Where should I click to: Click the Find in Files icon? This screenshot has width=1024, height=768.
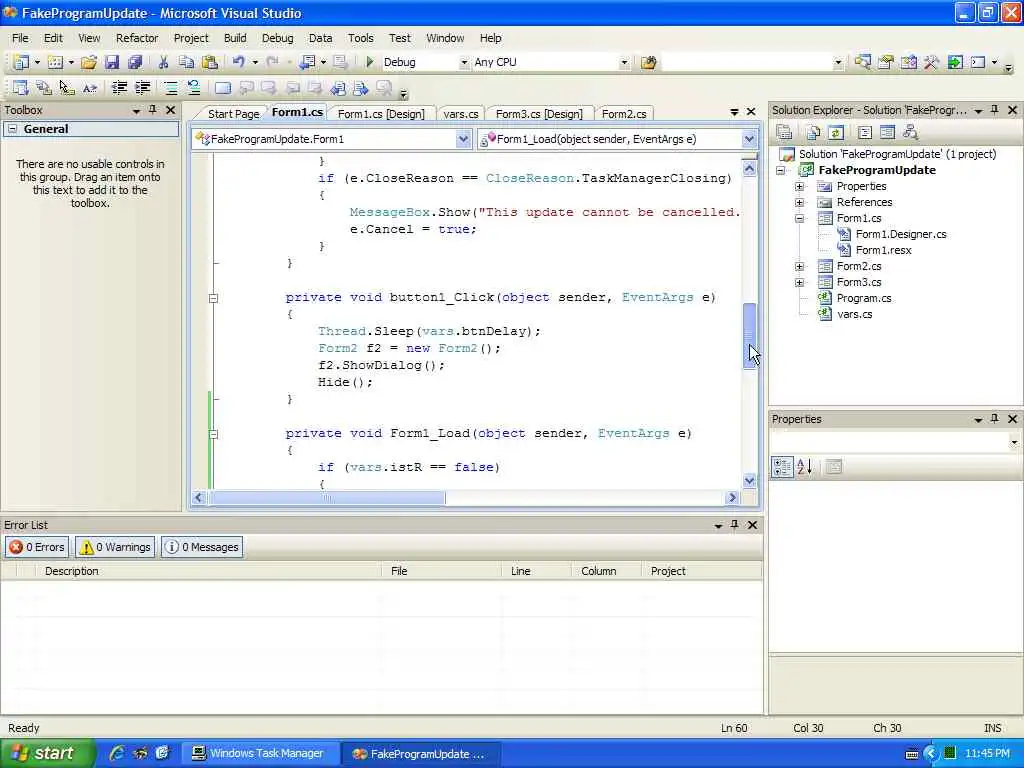point(648,62)
